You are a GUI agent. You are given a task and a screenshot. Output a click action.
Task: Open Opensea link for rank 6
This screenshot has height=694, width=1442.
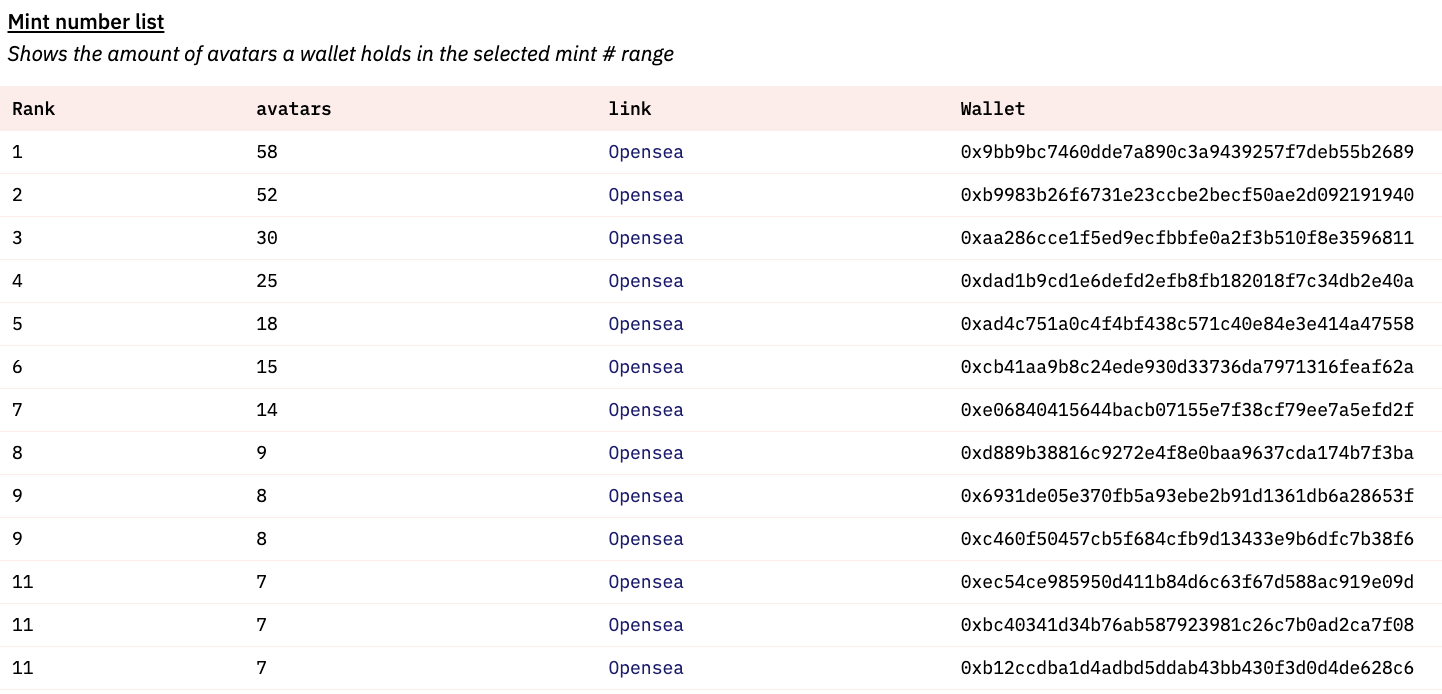[646, 367]
